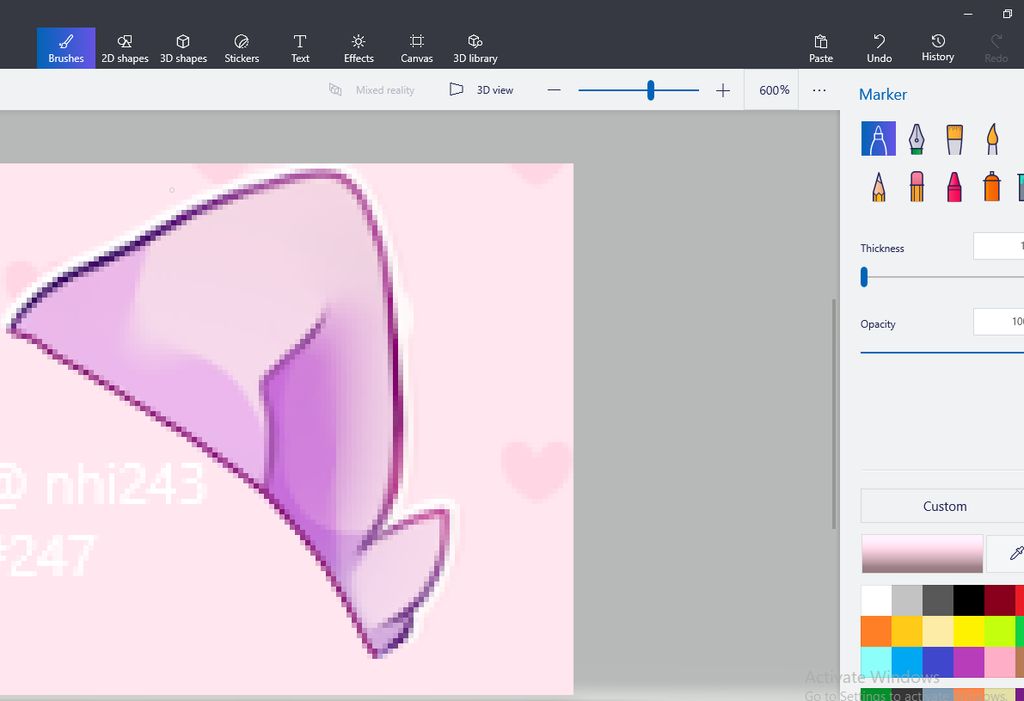1024x701 pixels.
Task: Paste from the clipboard
Action: click(x=821, y=49)
